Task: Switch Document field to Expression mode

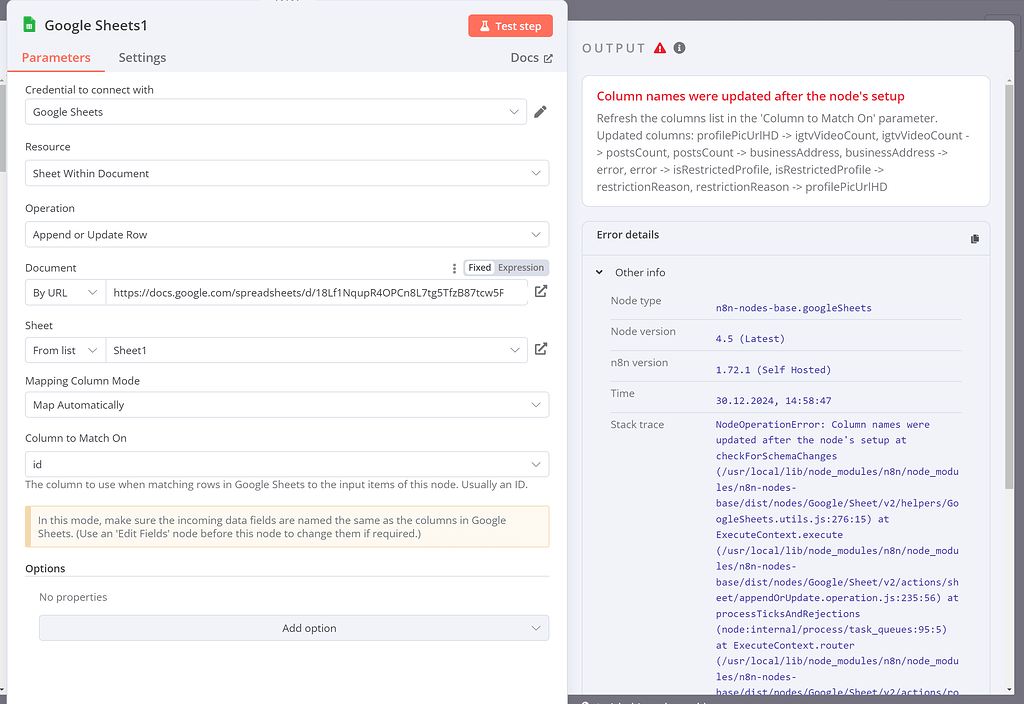Action: tap(521, 268)
